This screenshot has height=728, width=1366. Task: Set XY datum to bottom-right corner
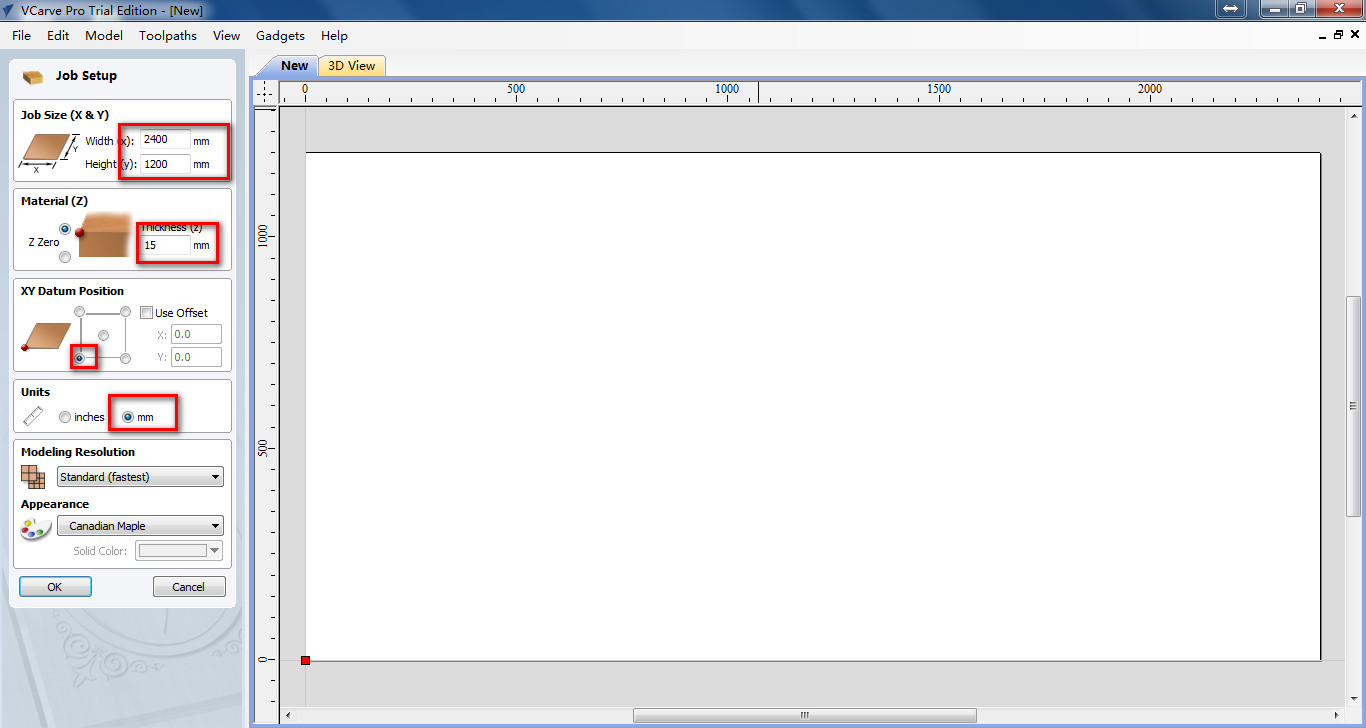125,358
